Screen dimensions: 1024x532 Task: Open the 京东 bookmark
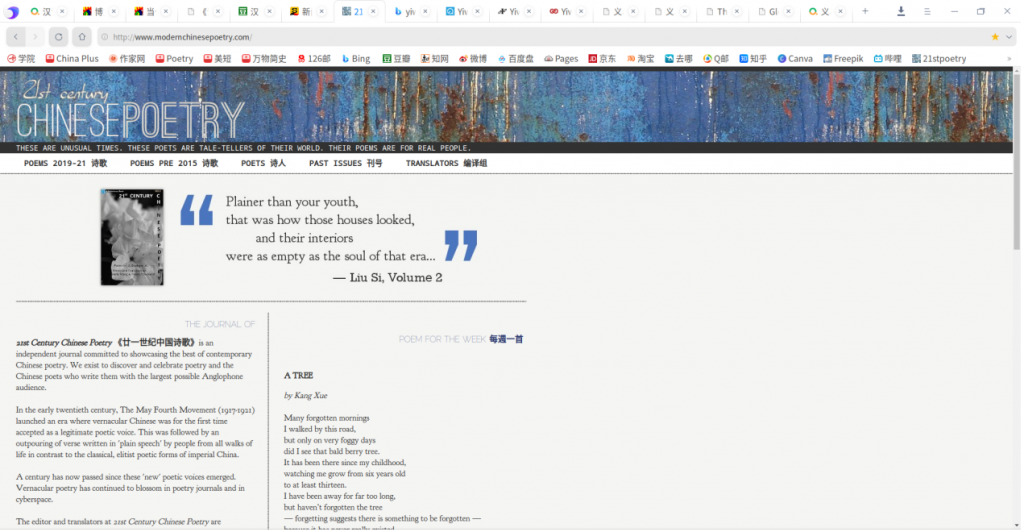(x=602, y=59)
